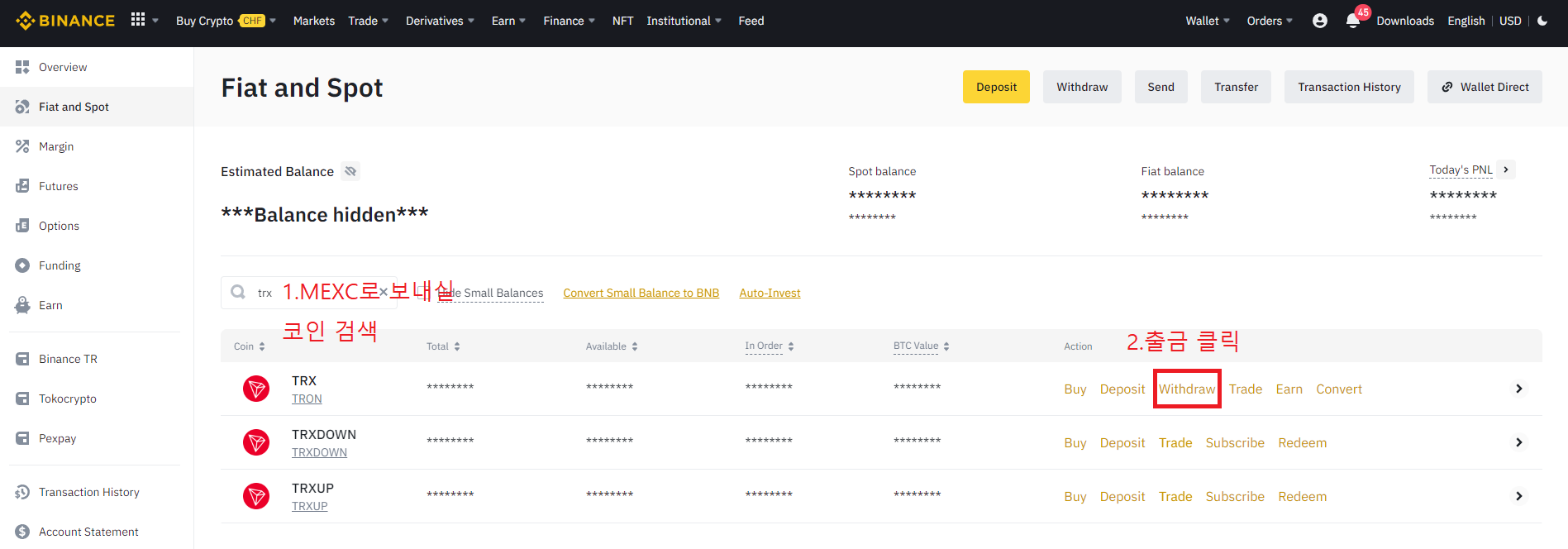Open the TRON coin link
The width and height of the screenshot is (1568, 549).
tap(307, 399)
